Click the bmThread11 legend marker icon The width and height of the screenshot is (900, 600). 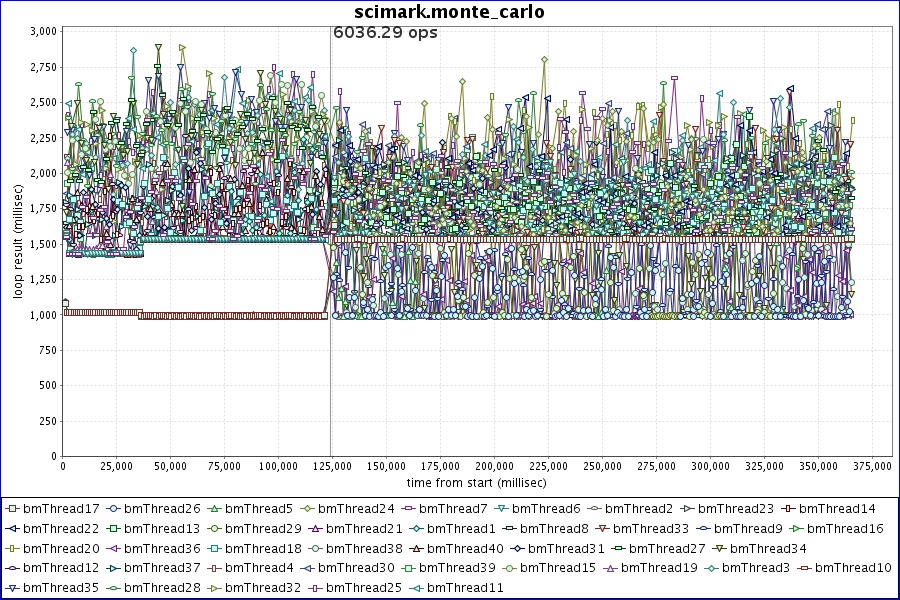[417, 588]
